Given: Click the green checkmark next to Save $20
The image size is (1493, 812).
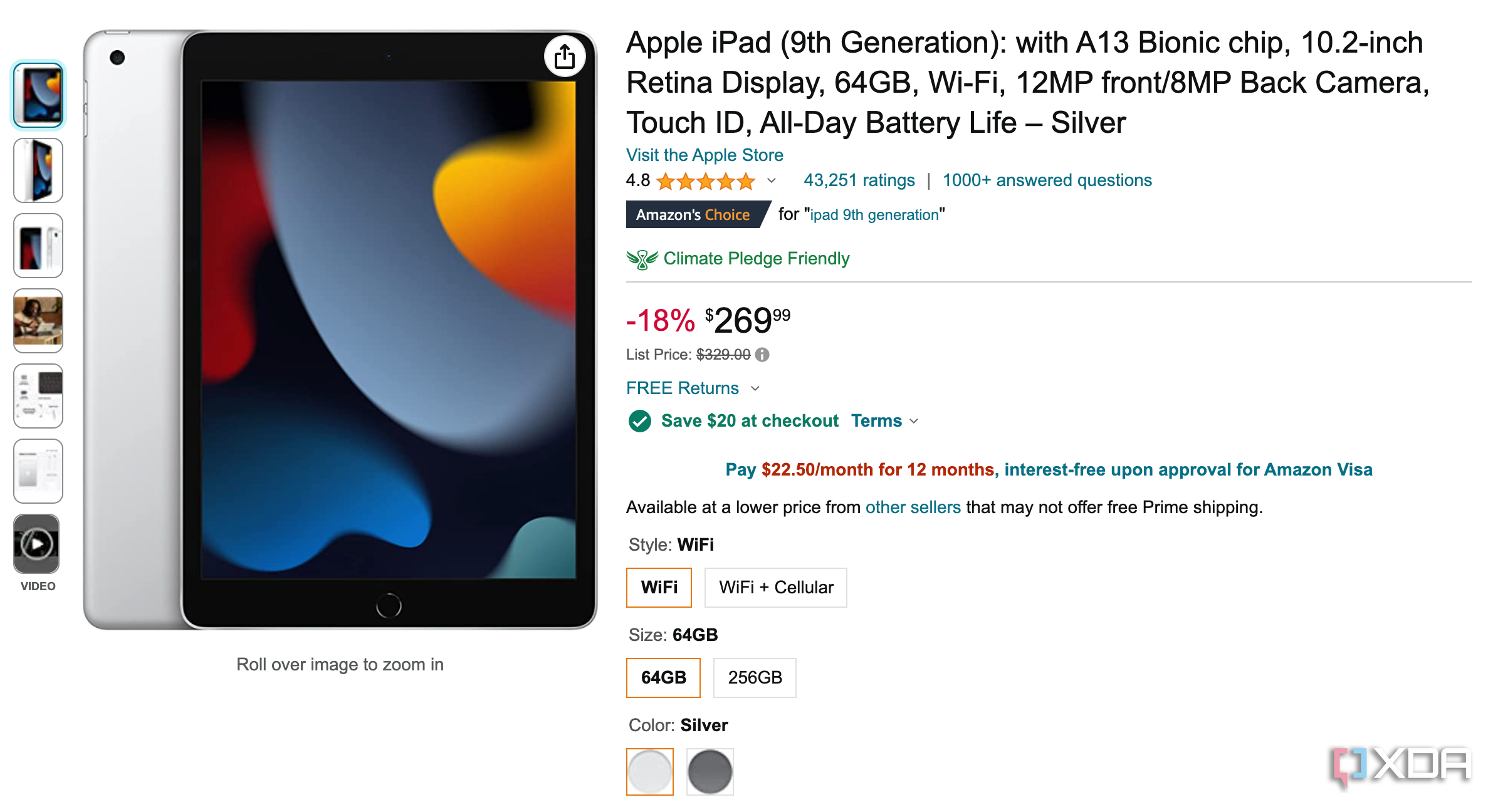Looking at the screenshot, I should pos(639,421).
